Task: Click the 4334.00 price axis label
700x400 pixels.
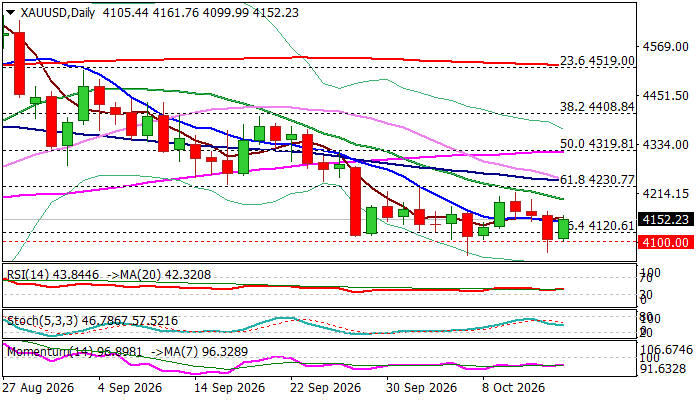Action: (x=665, y=145)
